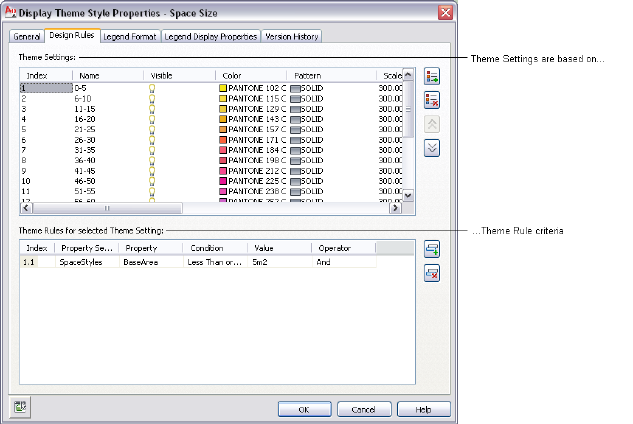Click the SpaceStyles property set cell
This screenshot has width=633, height=424.
87,262
